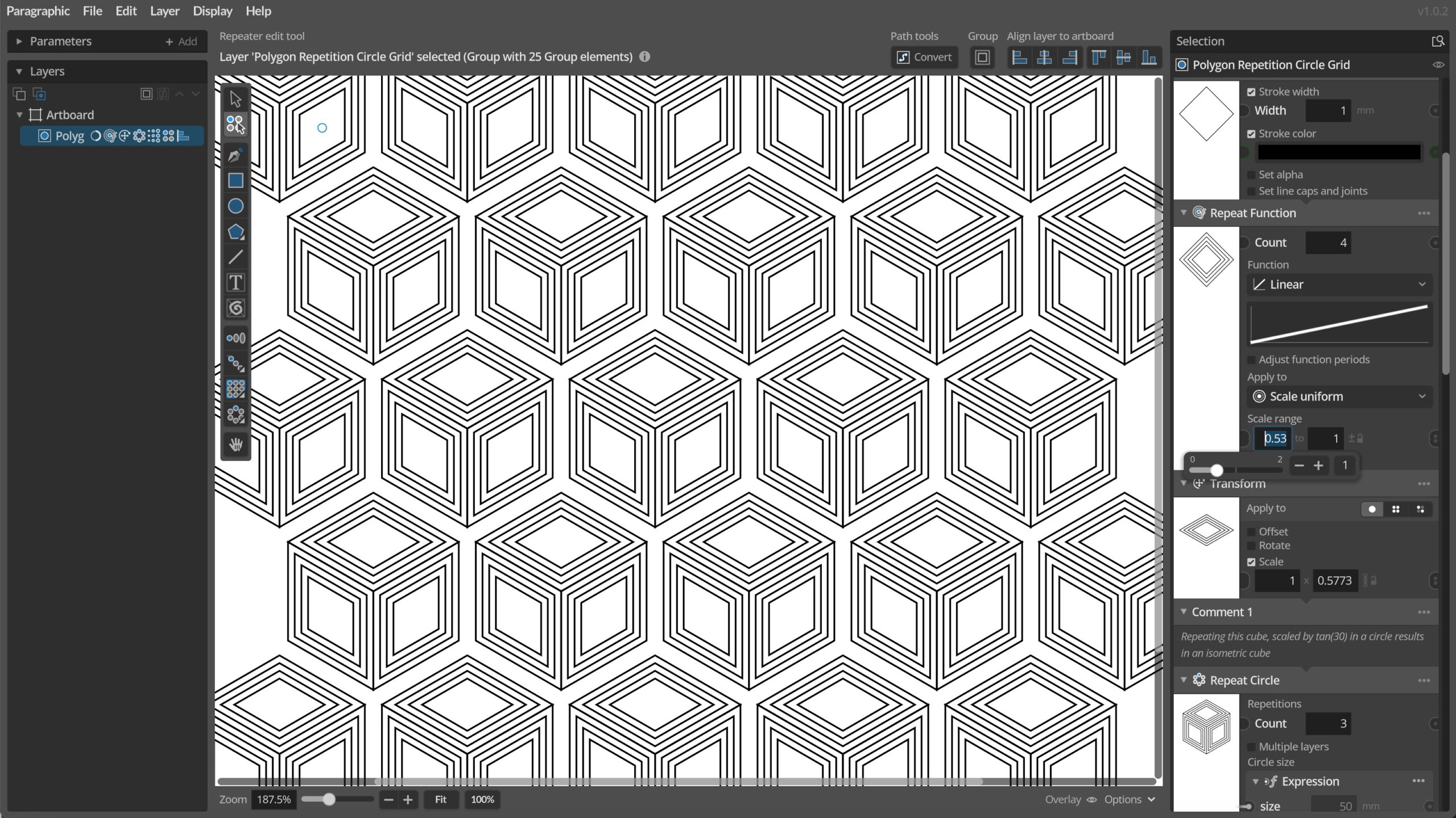Collapse the Comment 1 section
The width and height of the screenshot is (1456, 818).
click(1184, 612)
